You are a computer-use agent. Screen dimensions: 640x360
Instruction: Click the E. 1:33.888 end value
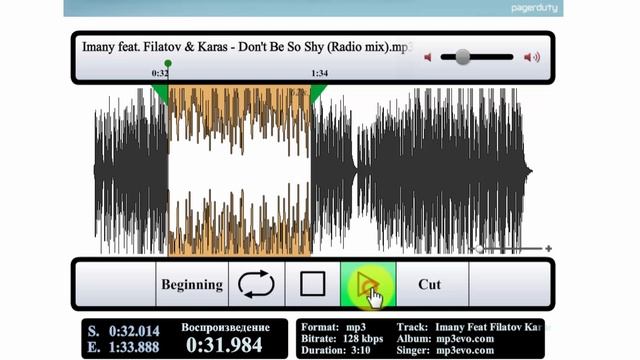click(x=124, y=347)
